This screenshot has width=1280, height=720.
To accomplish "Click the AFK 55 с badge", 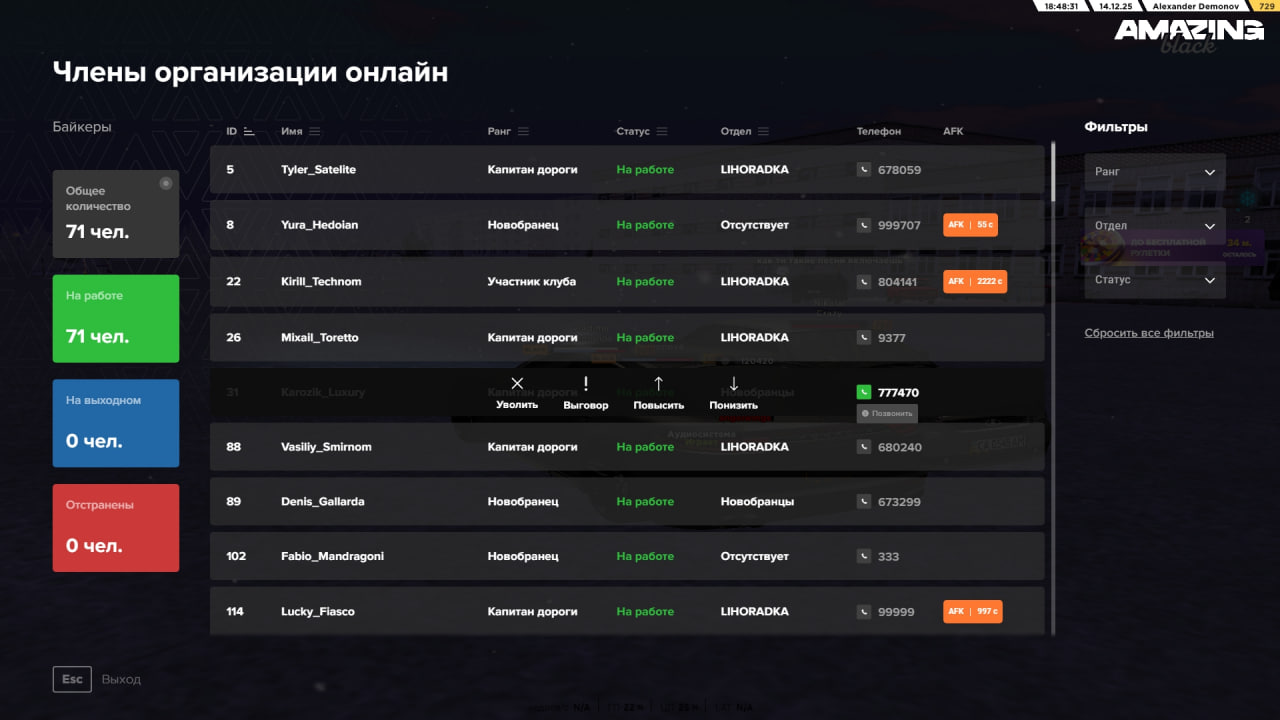I will (970, 225).
